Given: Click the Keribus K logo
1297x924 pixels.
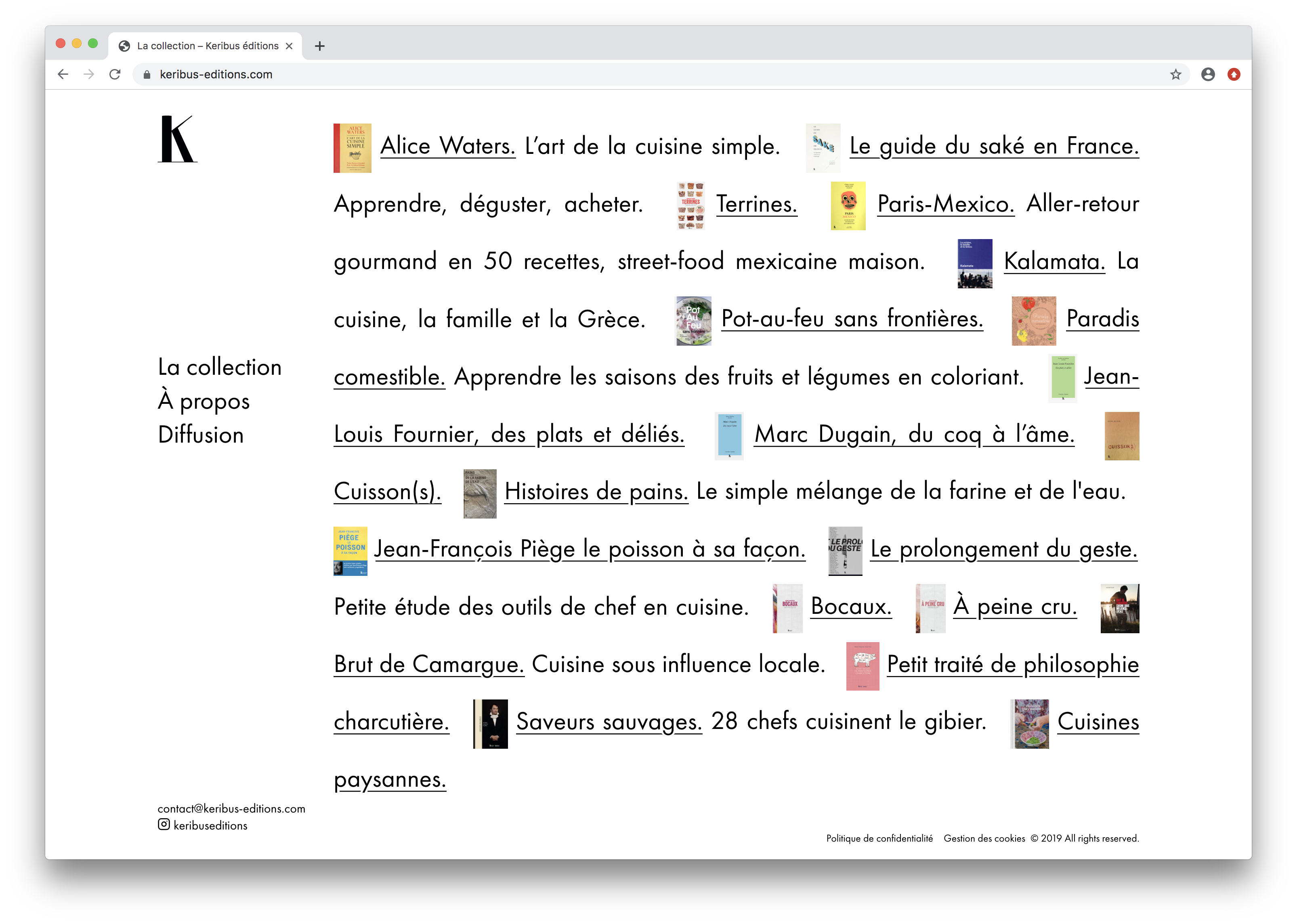Looking at the screenshot, I should point(177,139).
